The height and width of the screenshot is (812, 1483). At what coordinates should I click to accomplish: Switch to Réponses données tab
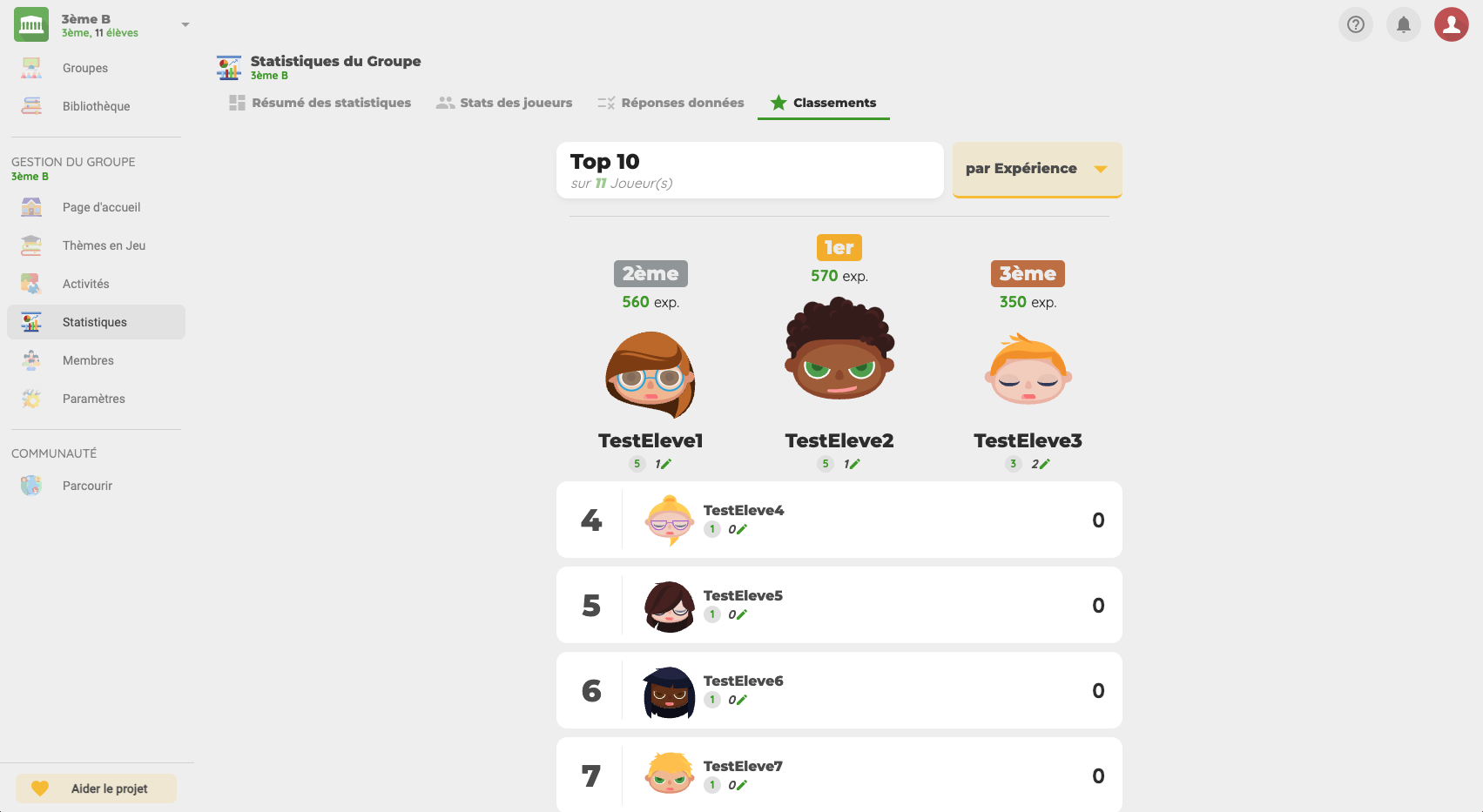click(x=671, y=103)
